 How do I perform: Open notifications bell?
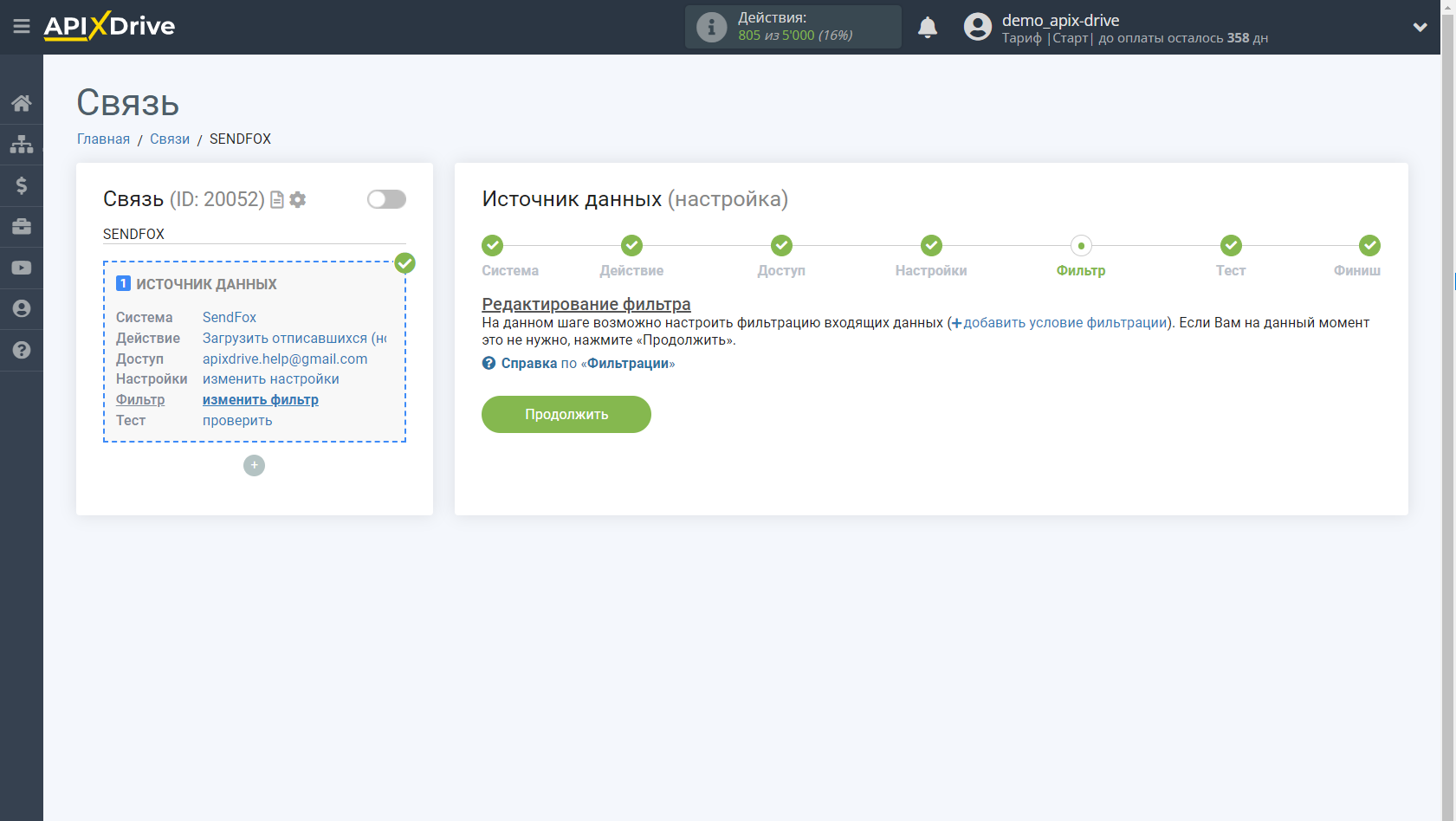pos(928,27)
